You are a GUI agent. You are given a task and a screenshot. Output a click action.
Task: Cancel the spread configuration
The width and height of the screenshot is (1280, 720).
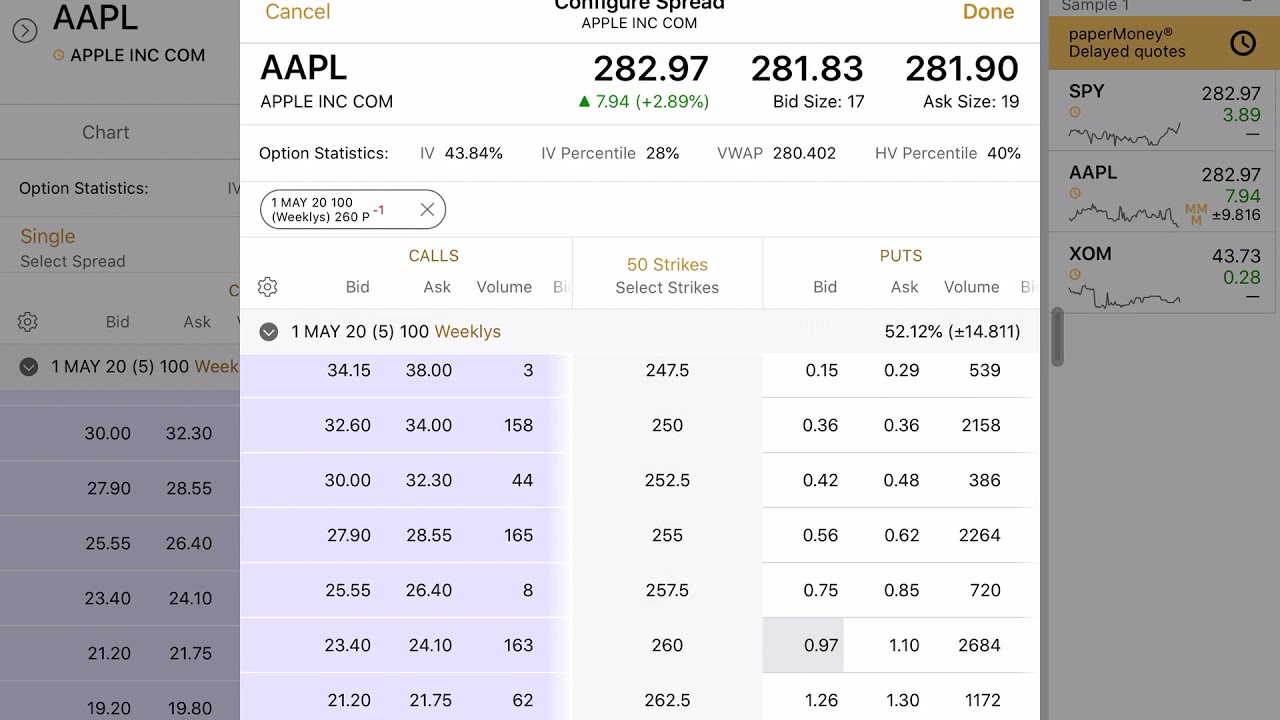(x=297, y=12)
